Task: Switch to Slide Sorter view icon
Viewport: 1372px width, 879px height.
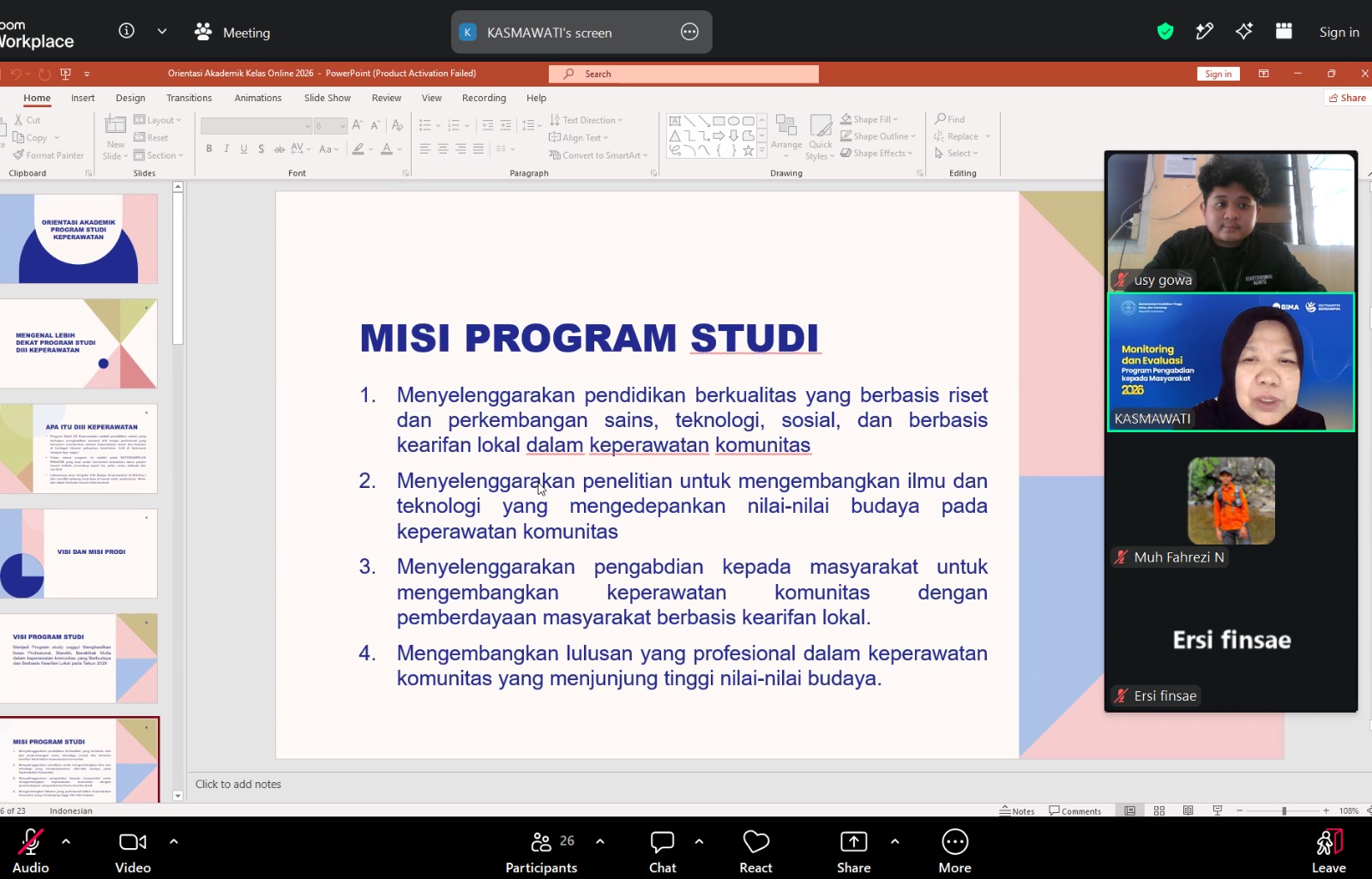Action: 1159,810
